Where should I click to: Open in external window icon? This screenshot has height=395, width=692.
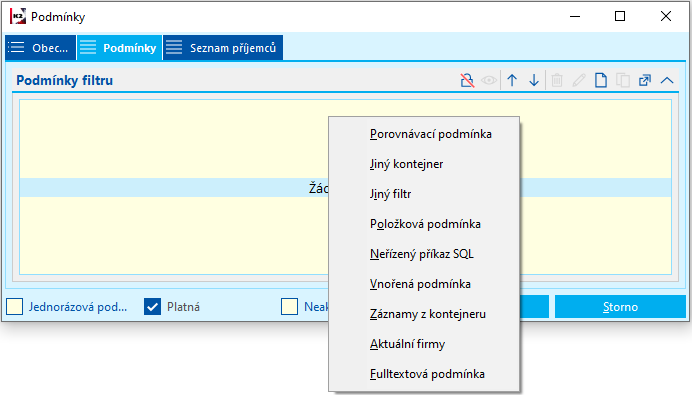click(x=645, y=80)
